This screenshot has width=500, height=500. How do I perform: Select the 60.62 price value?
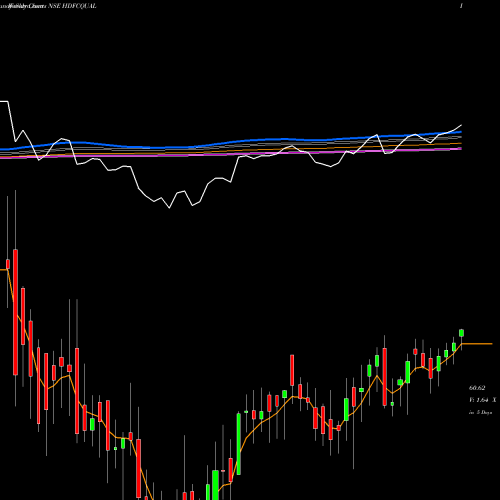click(x=477, y=388)
